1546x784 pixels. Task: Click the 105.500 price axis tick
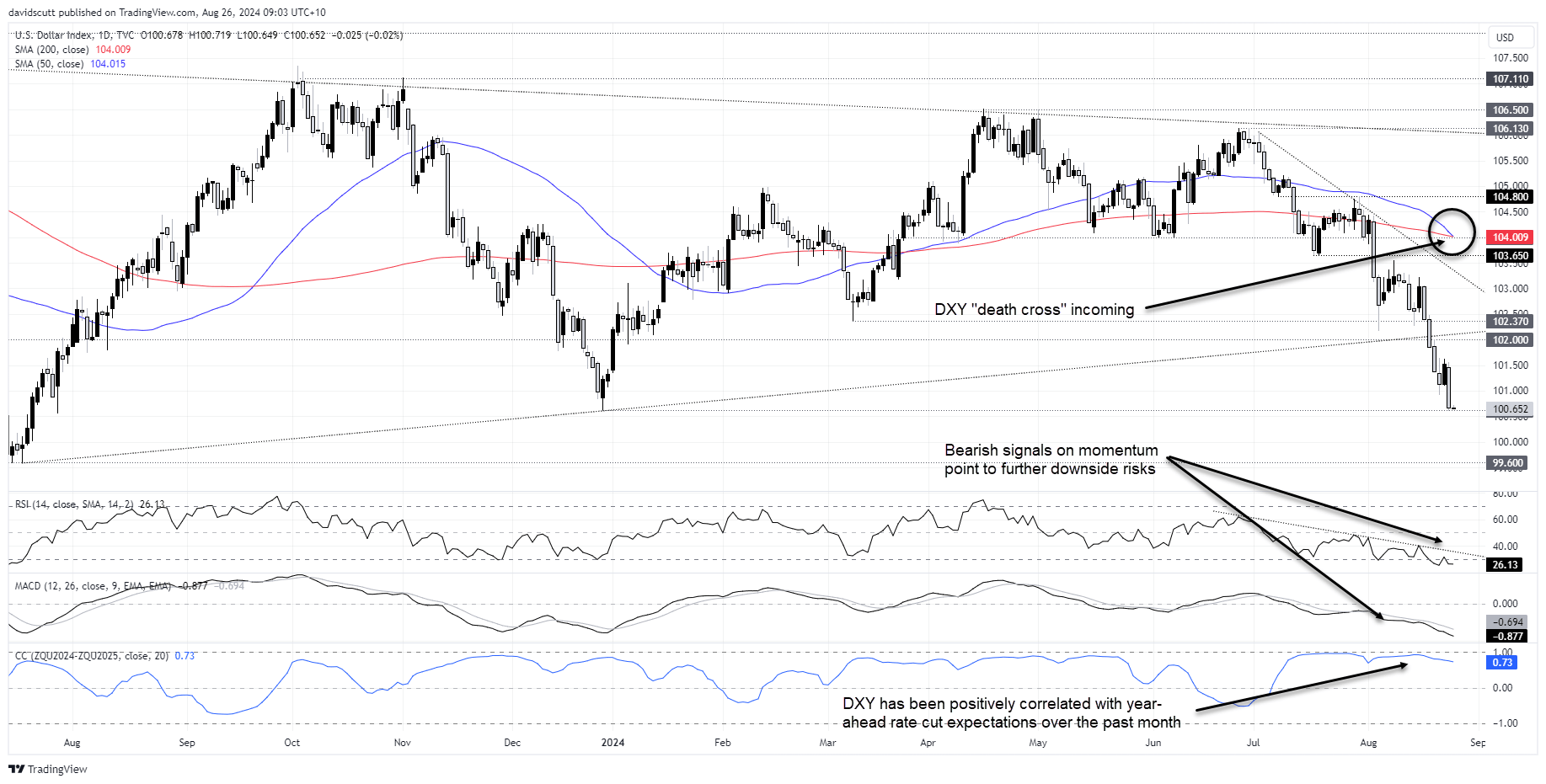(x=1510, y=161)
